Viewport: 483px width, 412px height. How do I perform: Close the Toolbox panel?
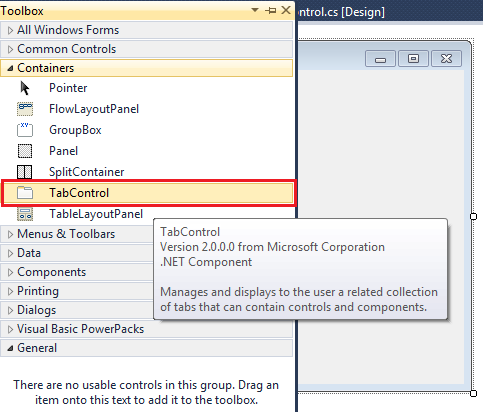coord(286,10)
